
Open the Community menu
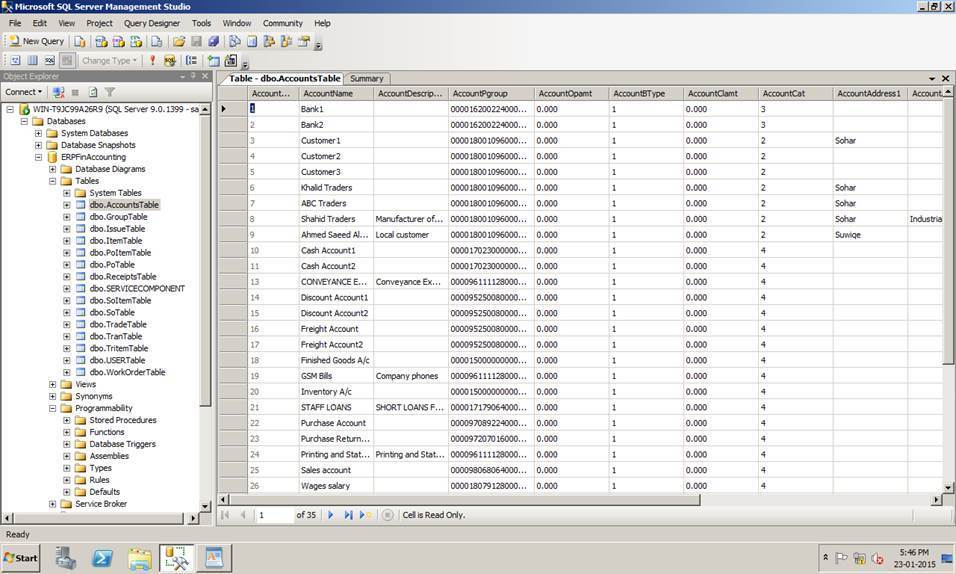click(x=283, y=23)
